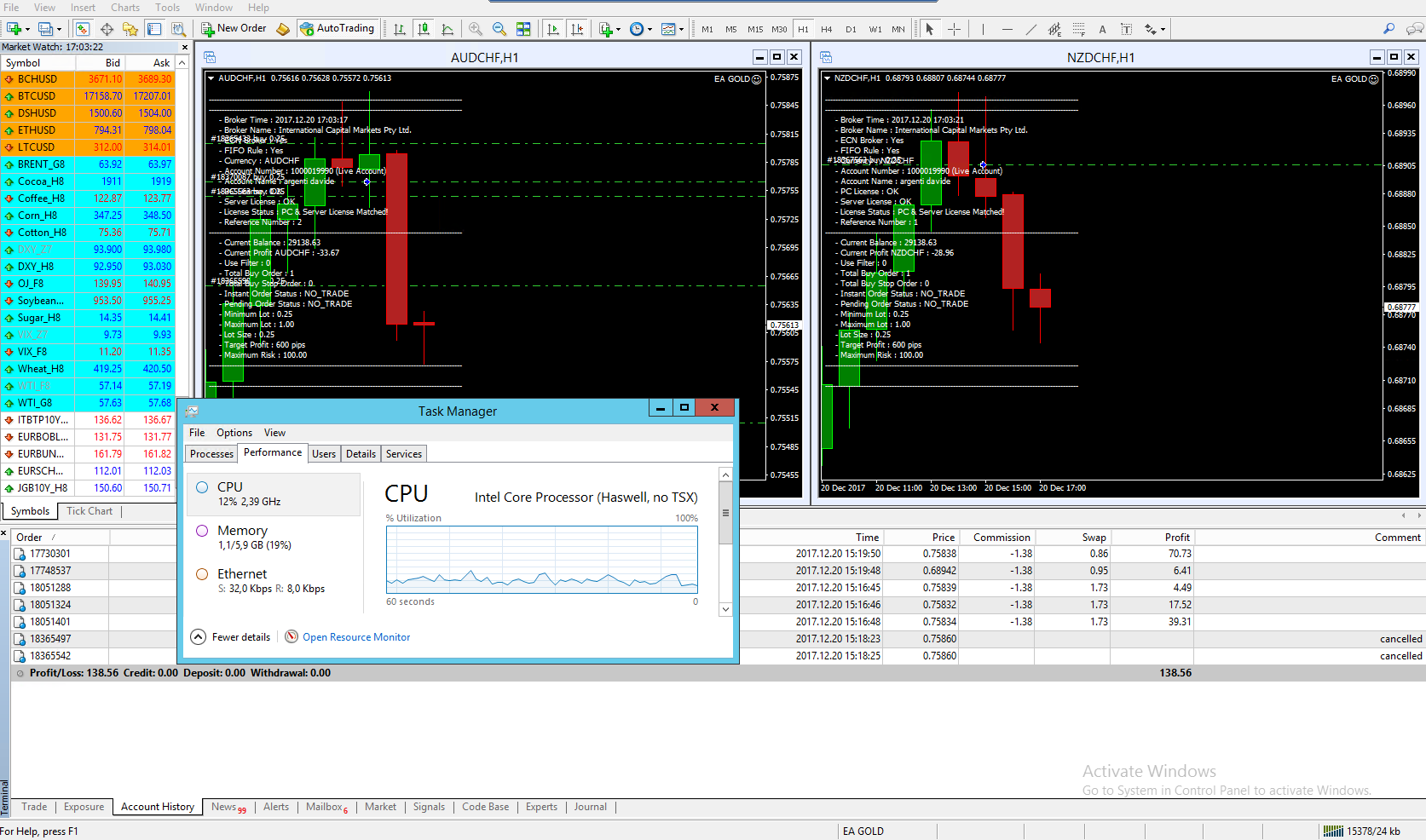Switch to Task Manager Details tab

[361, 454]
